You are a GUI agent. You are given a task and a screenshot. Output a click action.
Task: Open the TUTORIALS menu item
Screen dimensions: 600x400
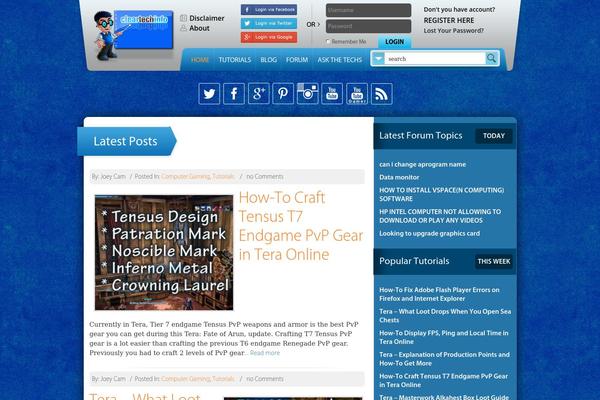[x=235, y=60]
